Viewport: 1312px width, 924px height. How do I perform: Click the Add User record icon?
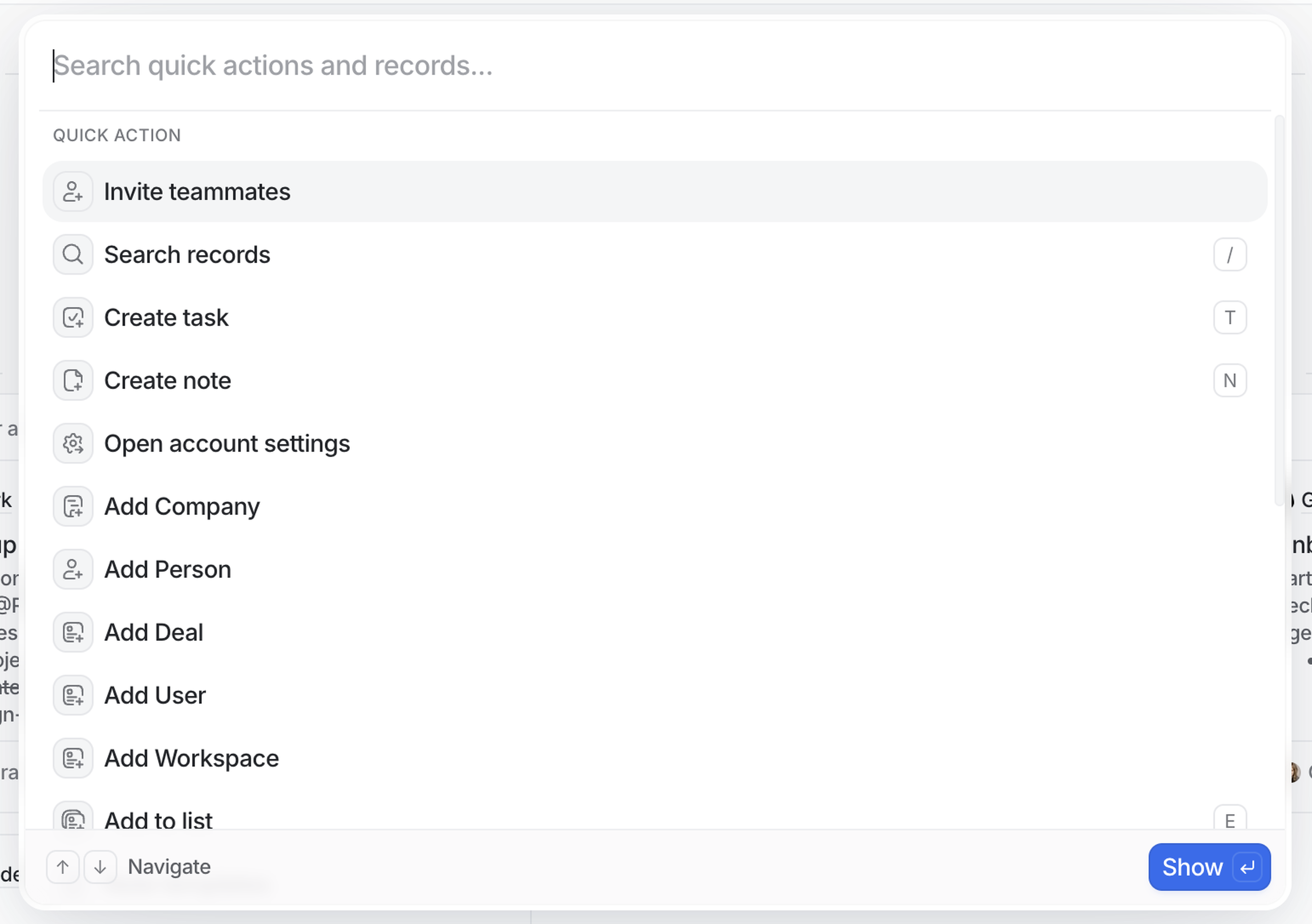pyautogui.click(x=72, y=695)
